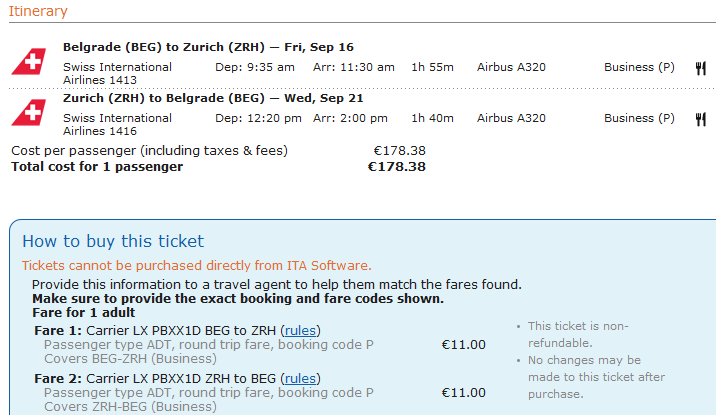This screenshot has width=716, height=415.
Task: Click the meal icon on the Sep 21 flight
Action: 700,118
